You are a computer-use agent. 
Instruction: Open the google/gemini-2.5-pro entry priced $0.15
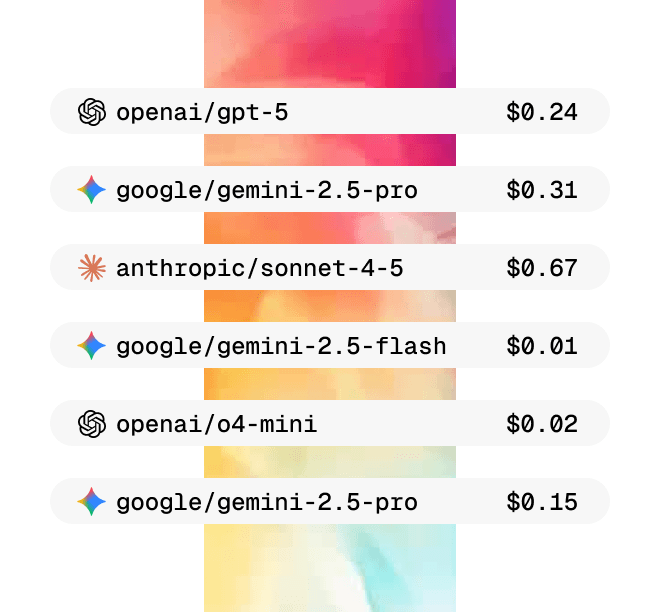(267, 502)
